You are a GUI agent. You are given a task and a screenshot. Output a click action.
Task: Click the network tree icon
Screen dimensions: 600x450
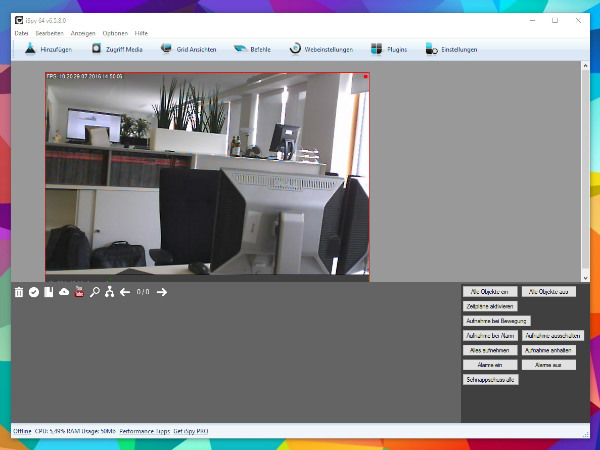pos(109,292)
